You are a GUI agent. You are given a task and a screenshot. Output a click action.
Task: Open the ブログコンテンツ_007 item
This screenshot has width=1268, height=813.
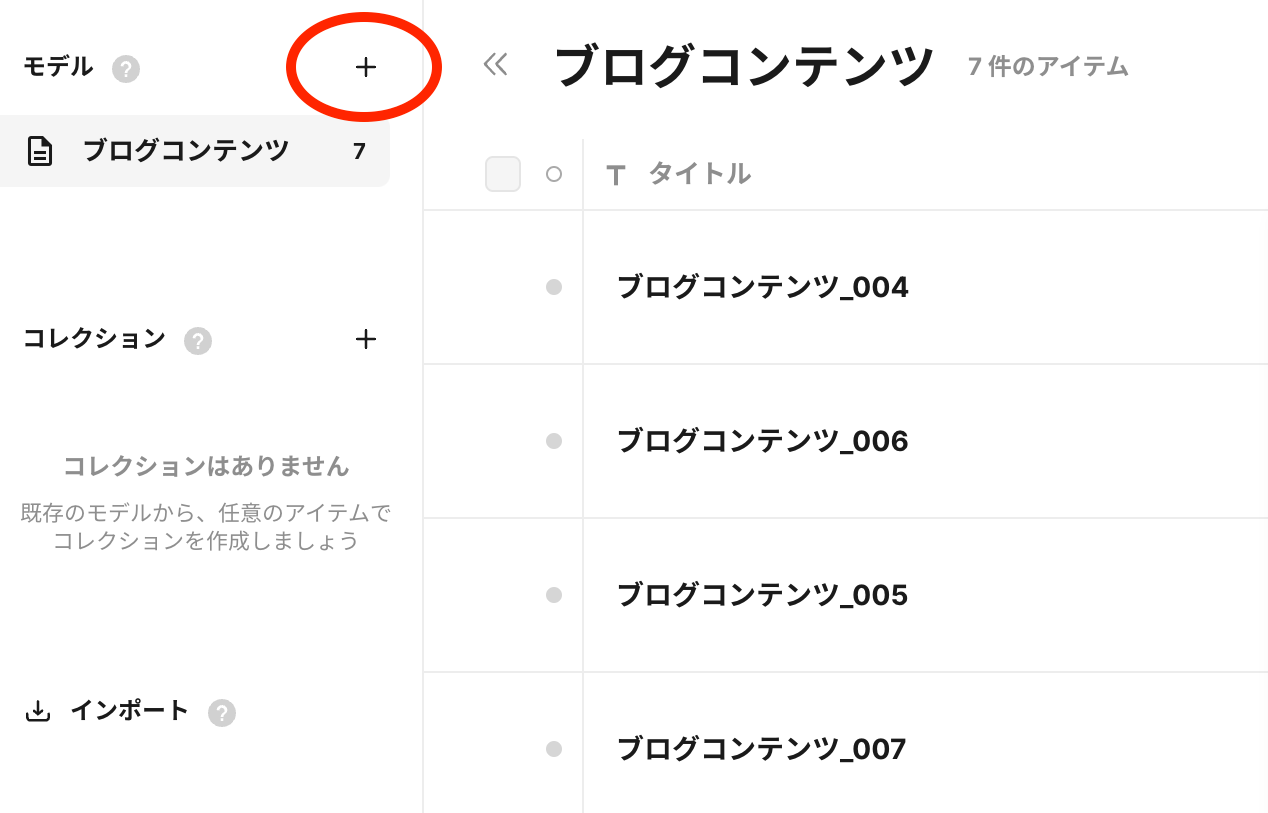(x=761, y=749)
